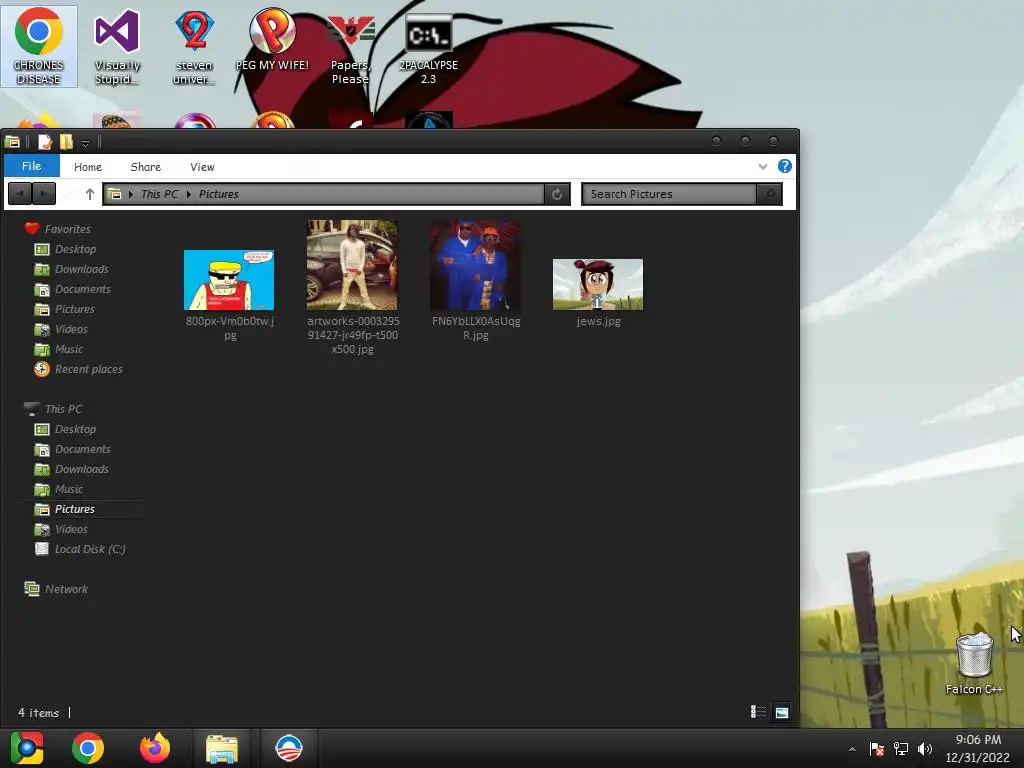The height and width of the screenshot is (768, 1024).
Task: Expand the arrow between This PC and Pictures
Action: 189,194
